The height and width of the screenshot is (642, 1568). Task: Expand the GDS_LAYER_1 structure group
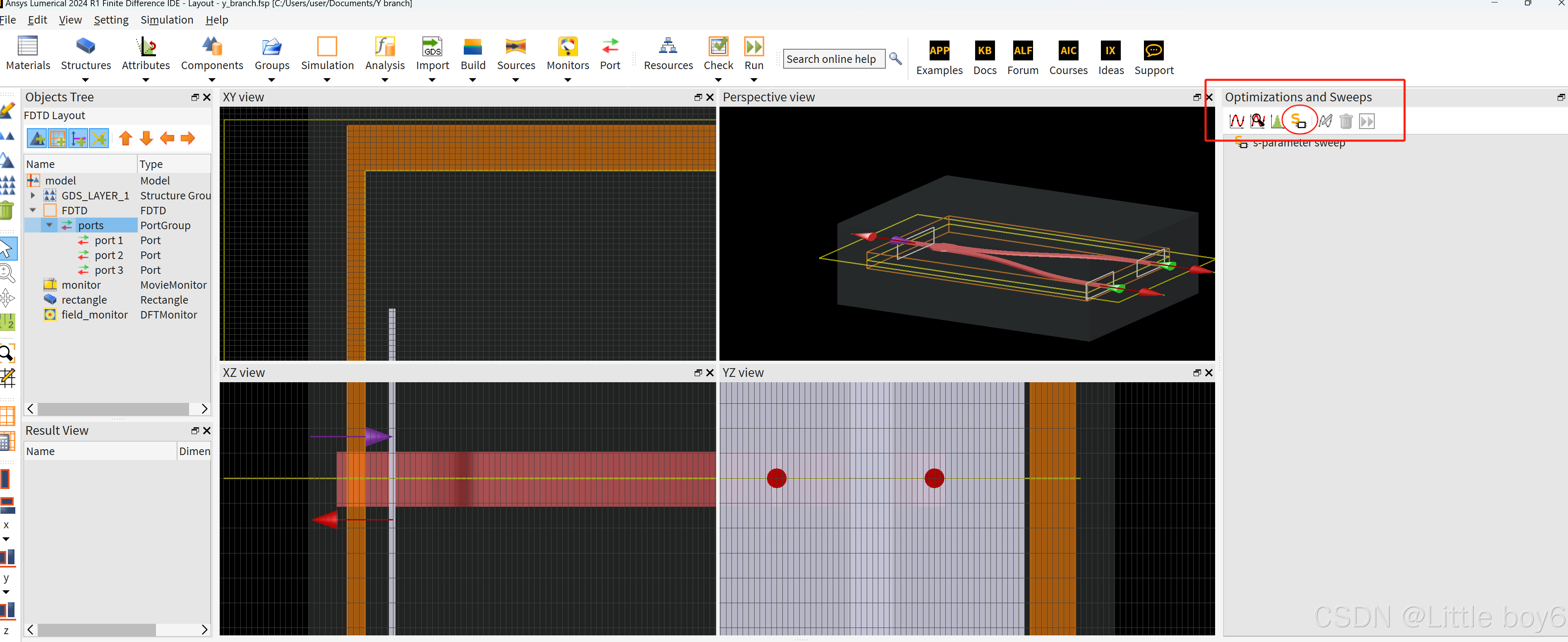coord(33,196)
